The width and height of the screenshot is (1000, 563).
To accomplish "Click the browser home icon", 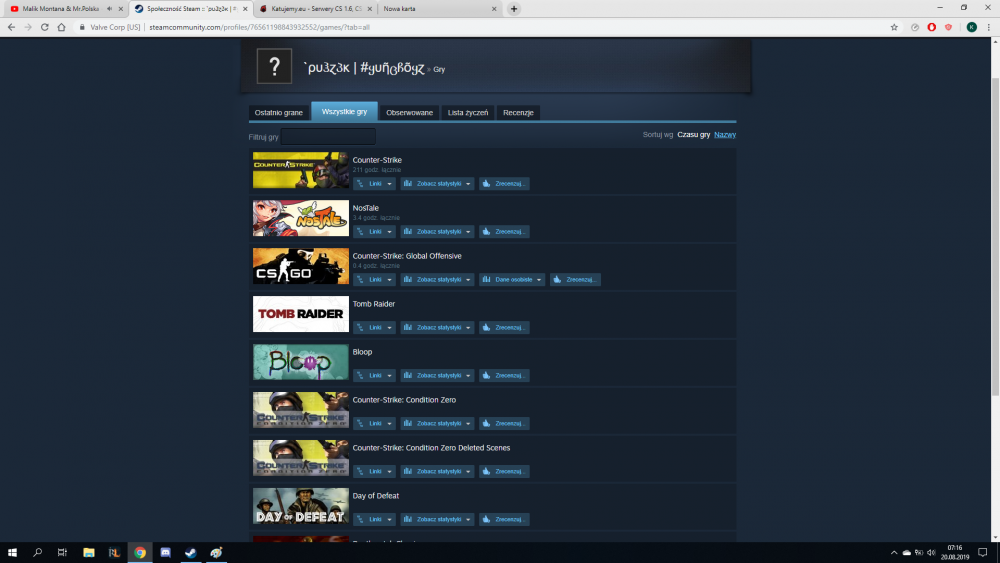I will [x=61, y=27].
